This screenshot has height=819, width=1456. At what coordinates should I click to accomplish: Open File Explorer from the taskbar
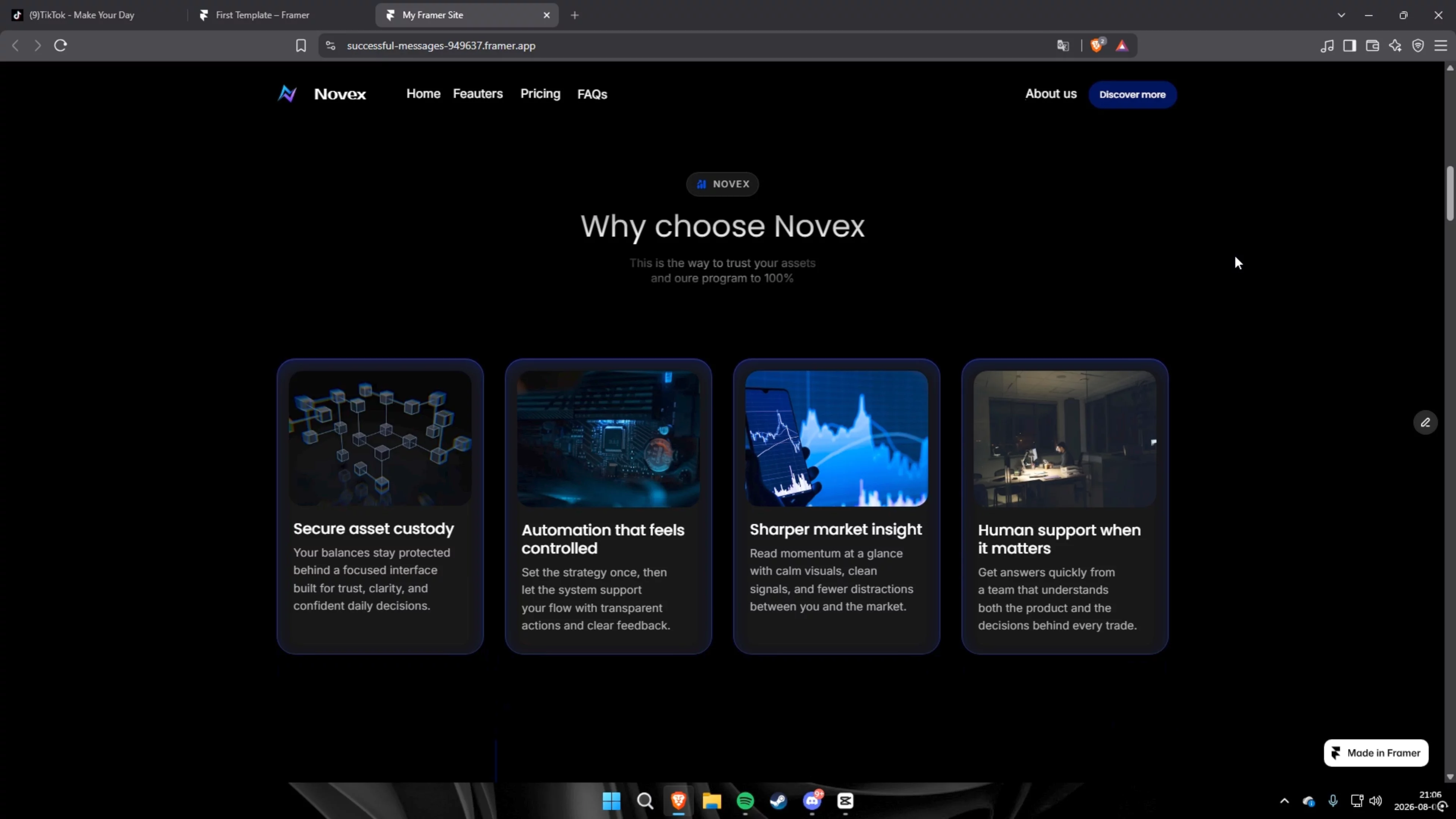coord(712,801)
